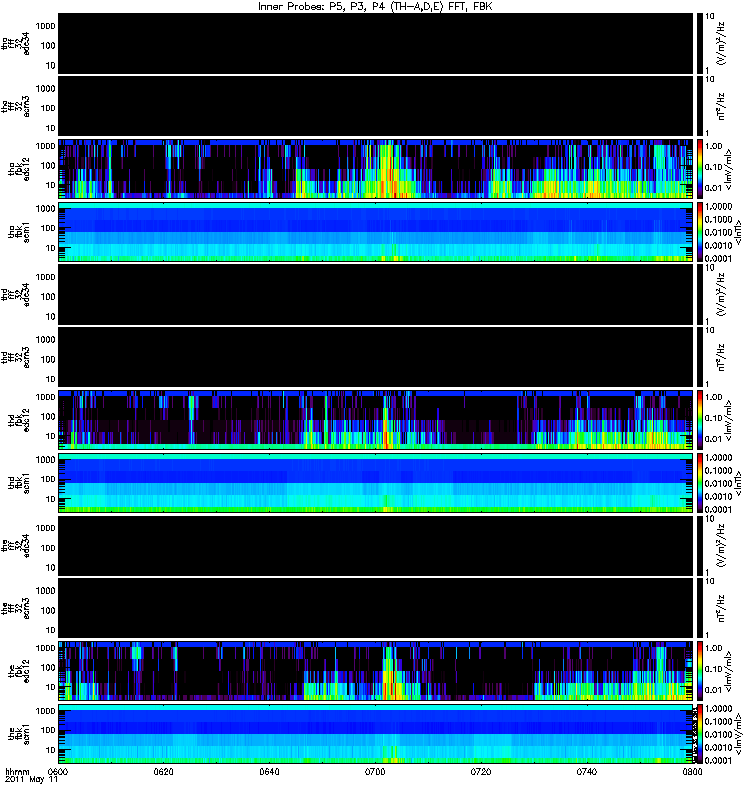This screenshot has height=800, width=750.
Task: Click the tha fbk edc12 rainbow color bar
Action: [700, 169]
